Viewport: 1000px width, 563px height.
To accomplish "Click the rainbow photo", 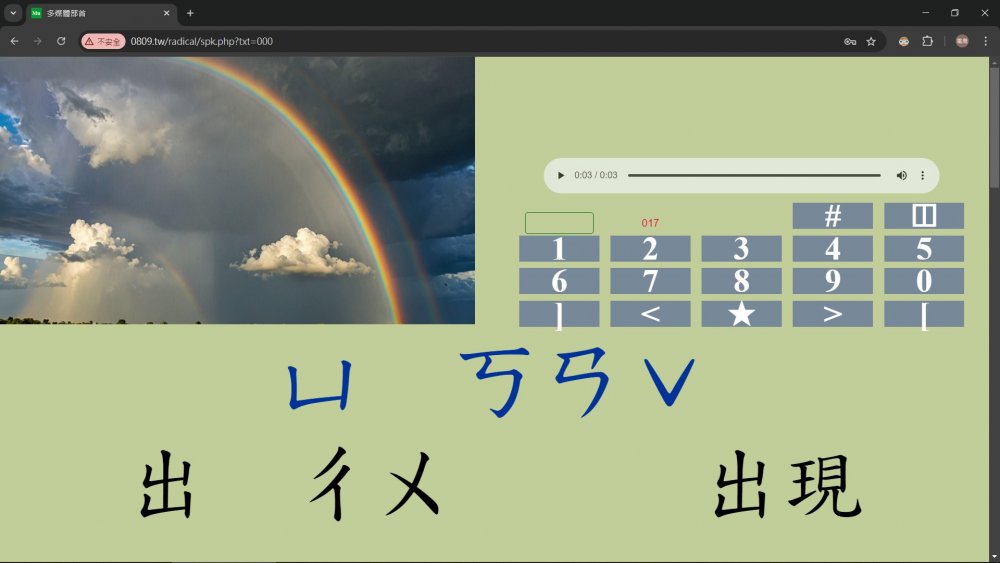I will pyautogui.click(x=237, y=190).
